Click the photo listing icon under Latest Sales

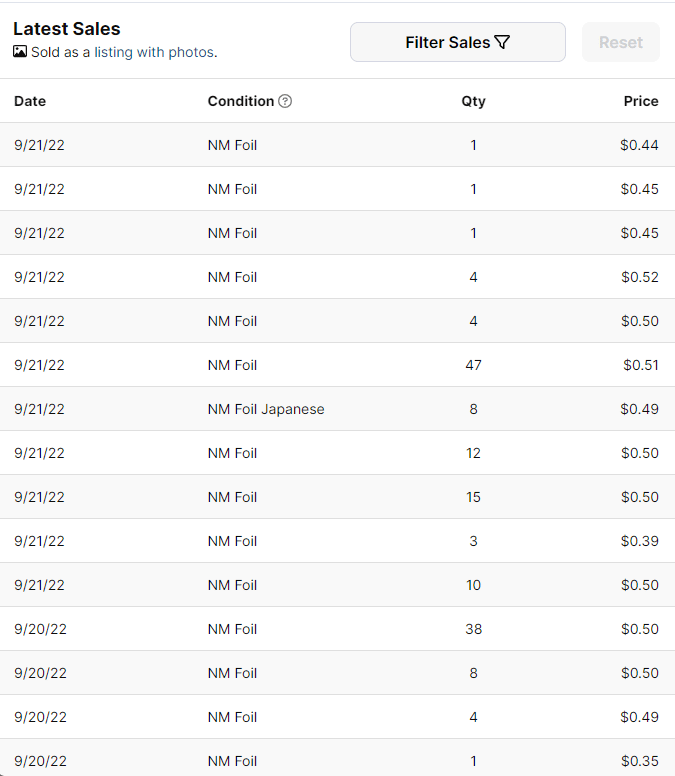click(20, 51)
